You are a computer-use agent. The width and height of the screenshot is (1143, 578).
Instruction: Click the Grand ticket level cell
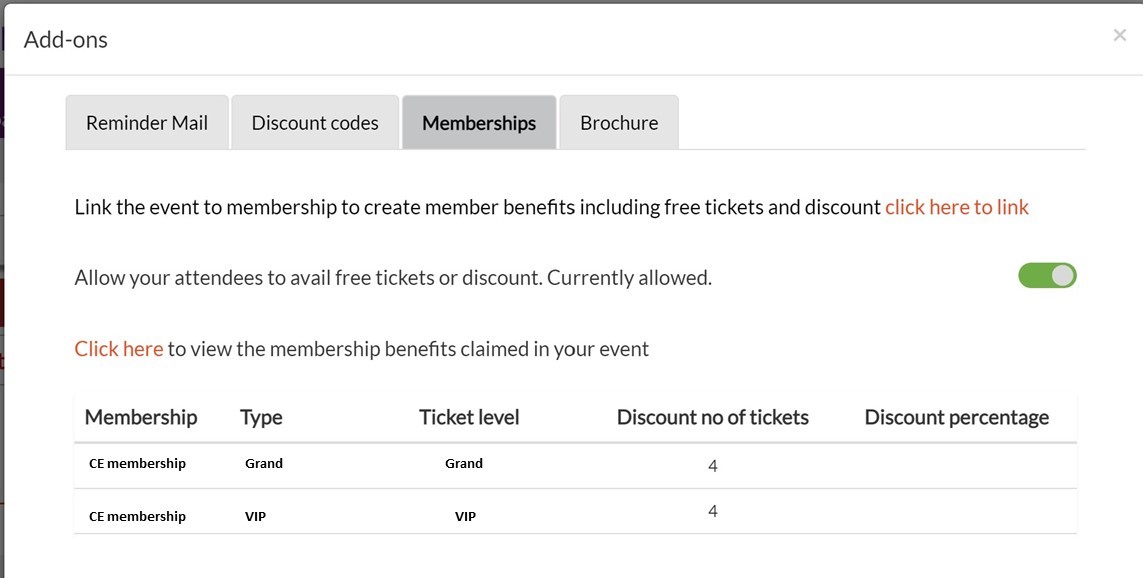464,464
